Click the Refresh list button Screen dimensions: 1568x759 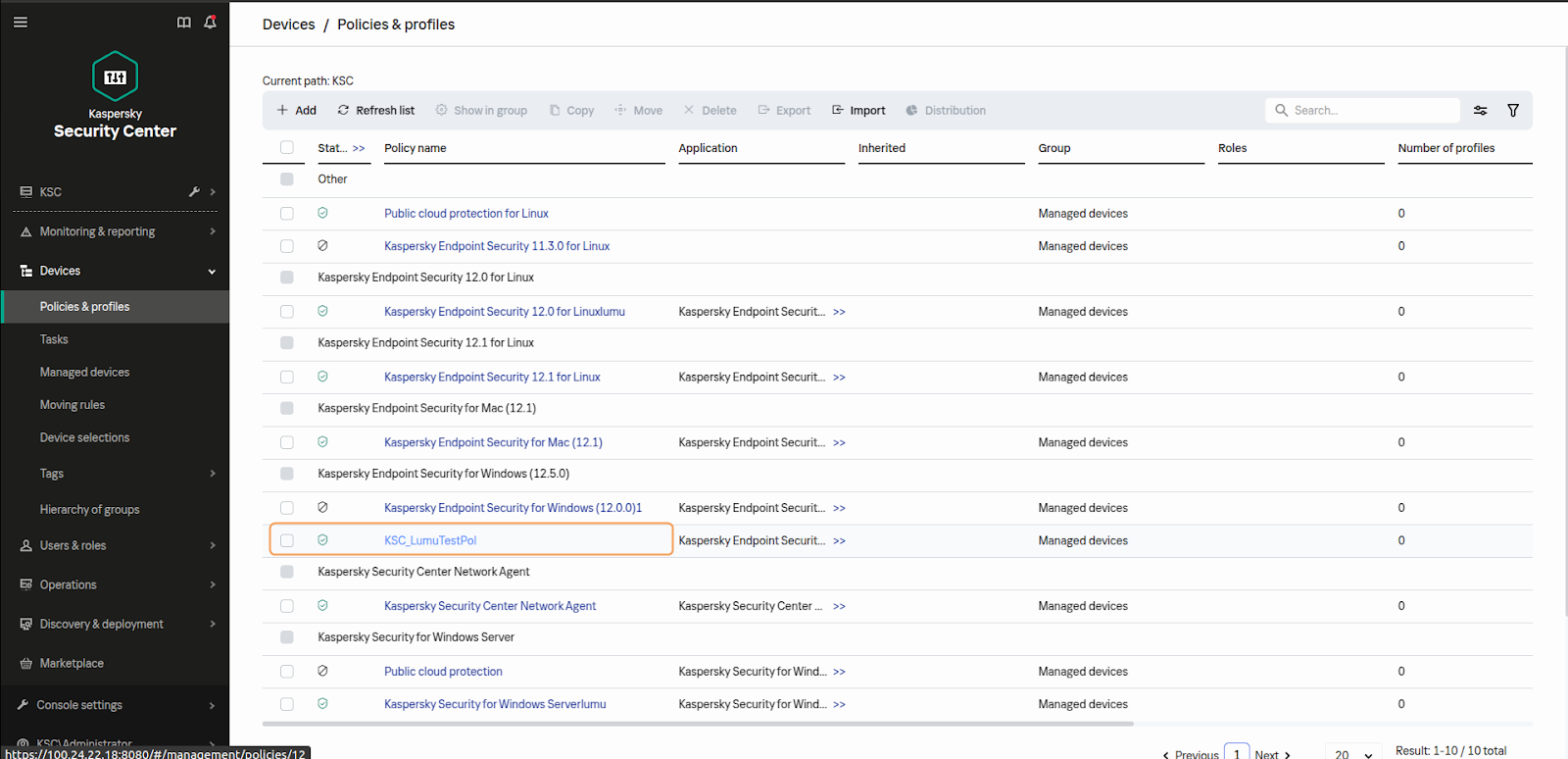point(375,111)
